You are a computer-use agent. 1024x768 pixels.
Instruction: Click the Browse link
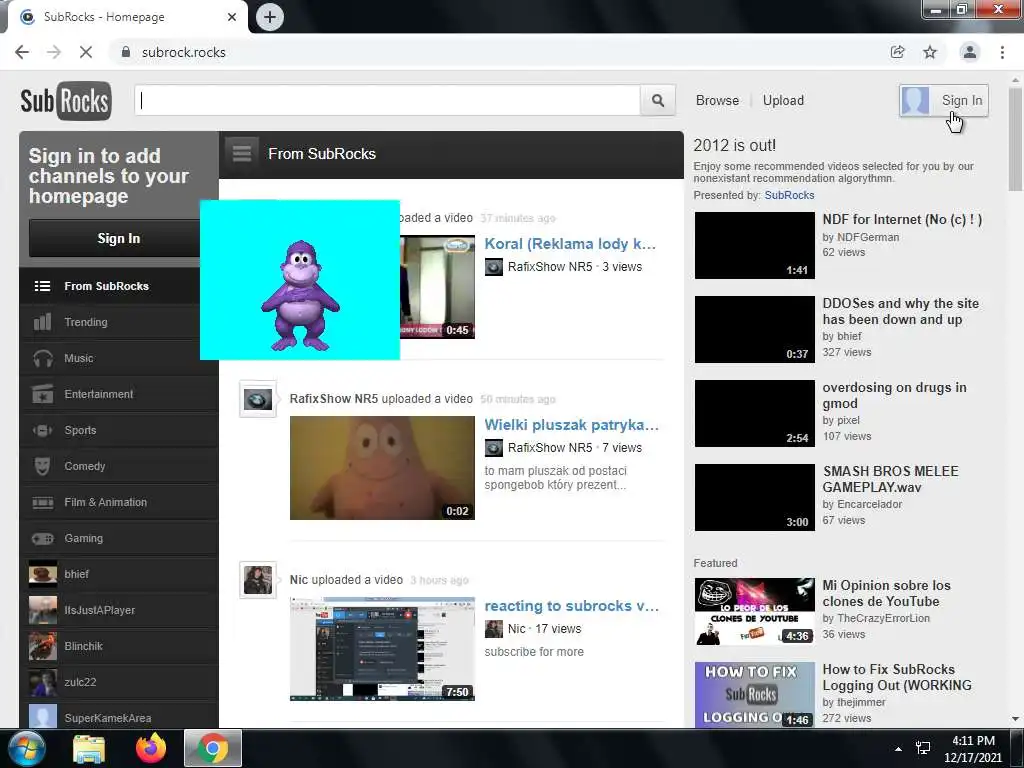[x=717, y=101]
